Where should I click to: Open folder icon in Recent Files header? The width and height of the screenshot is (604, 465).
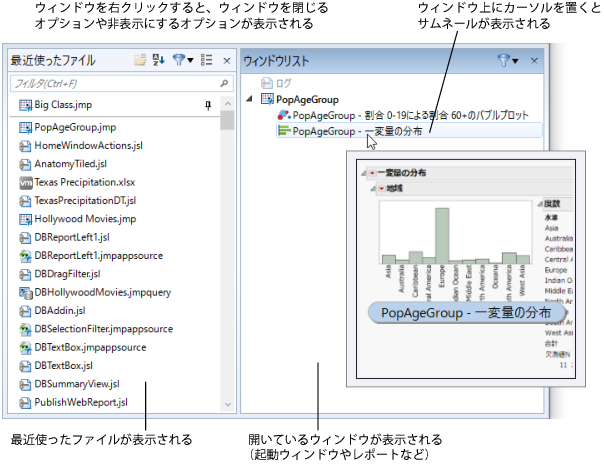tap(140, 60)
